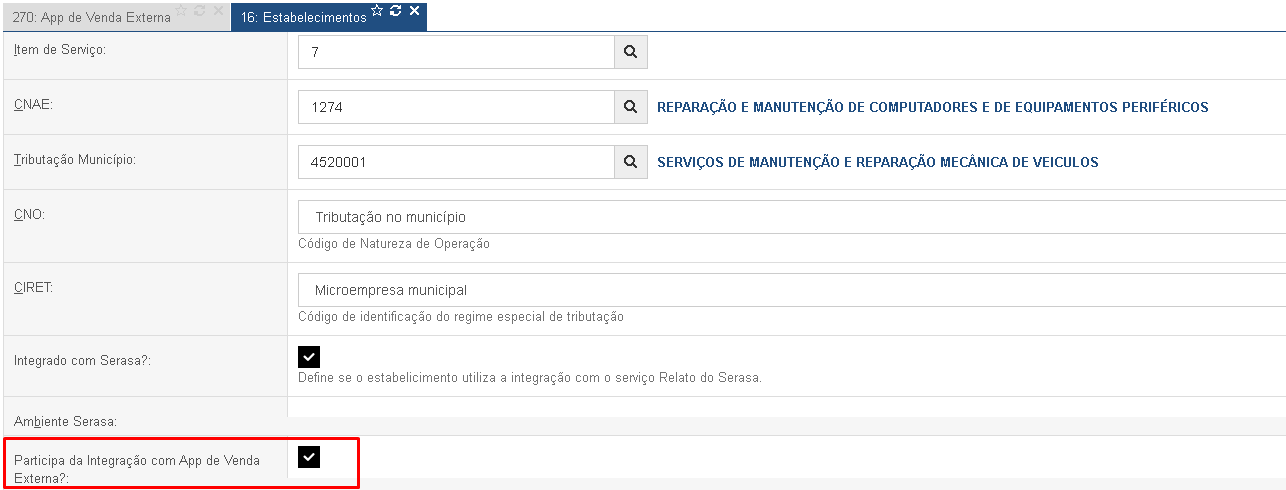Close the App de Venda Externa tab
This screenshot has height=490, width=1286.
click(x=218, y=10)
